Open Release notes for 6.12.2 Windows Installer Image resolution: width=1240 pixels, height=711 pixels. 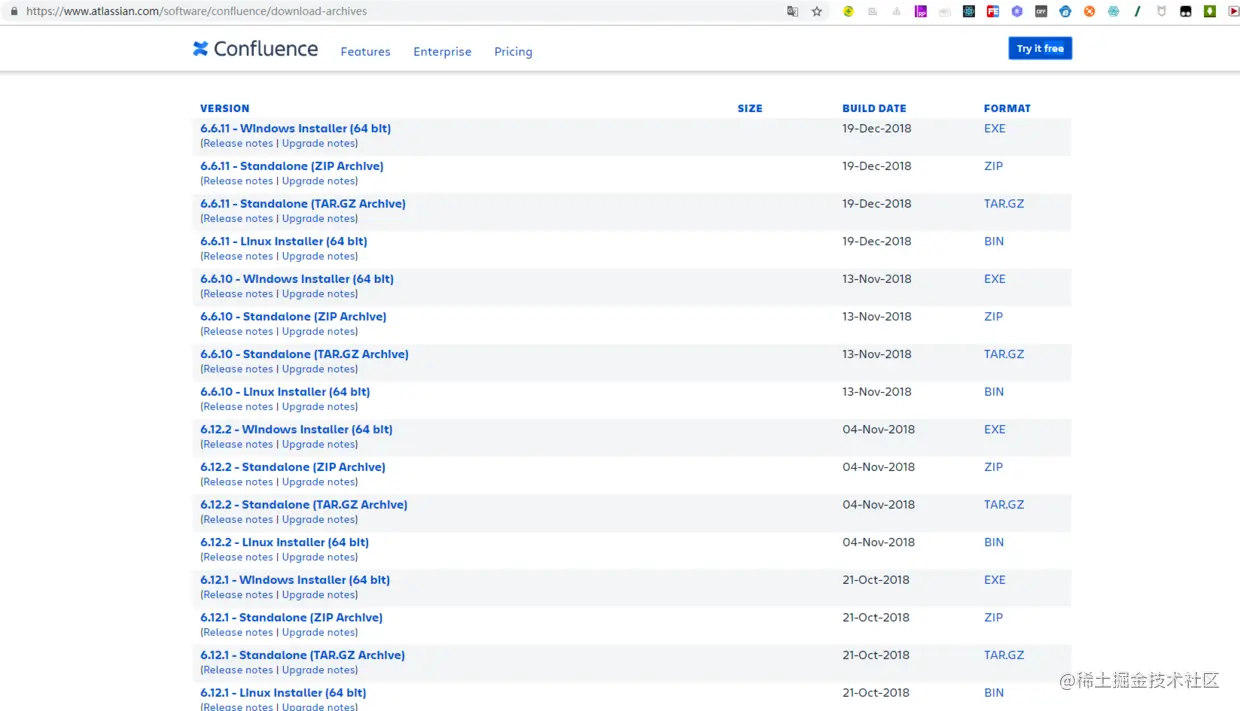(x=238, y=444)
